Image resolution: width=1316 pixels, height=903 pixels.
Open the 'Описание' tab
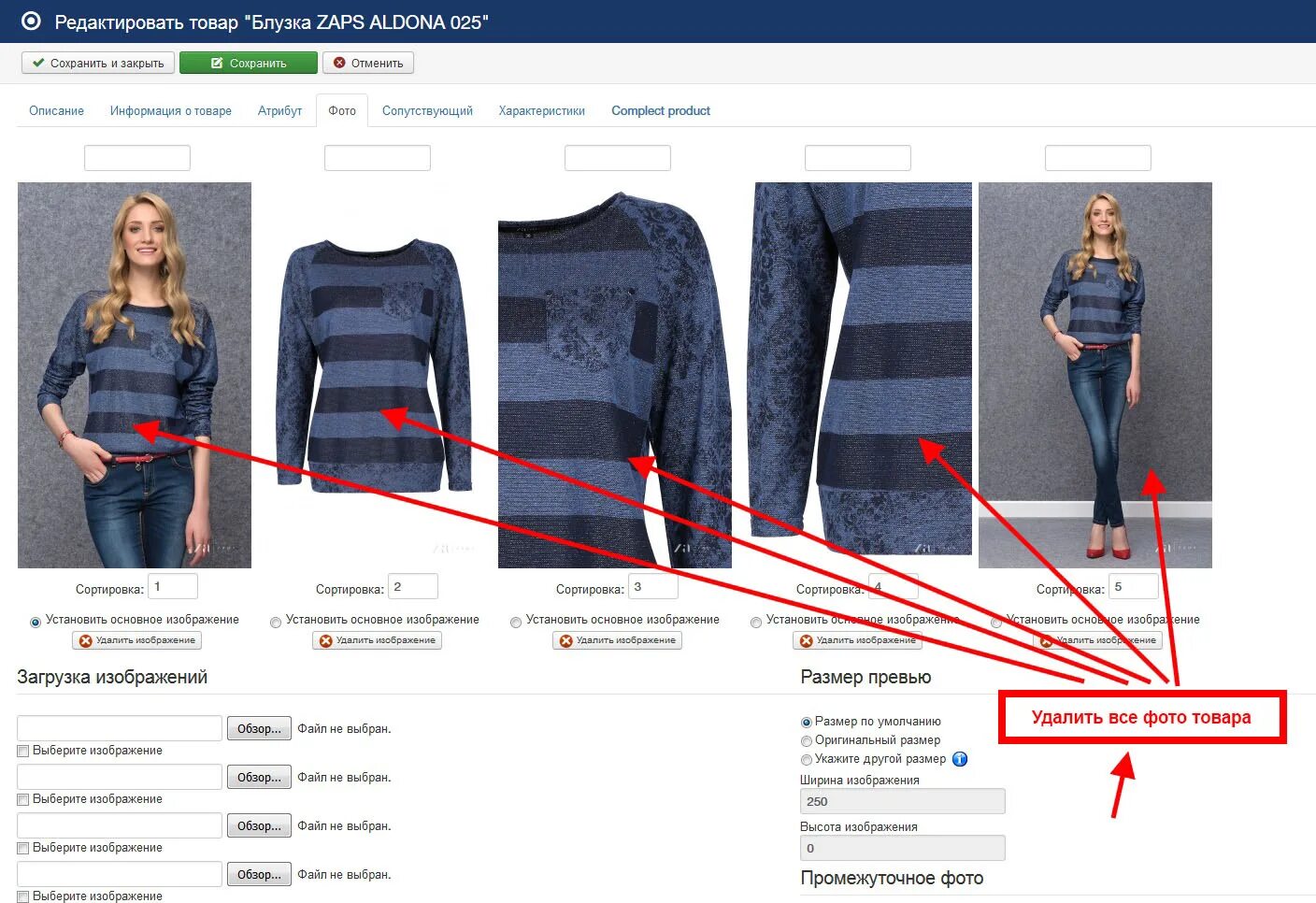click(x=56, y=110)
